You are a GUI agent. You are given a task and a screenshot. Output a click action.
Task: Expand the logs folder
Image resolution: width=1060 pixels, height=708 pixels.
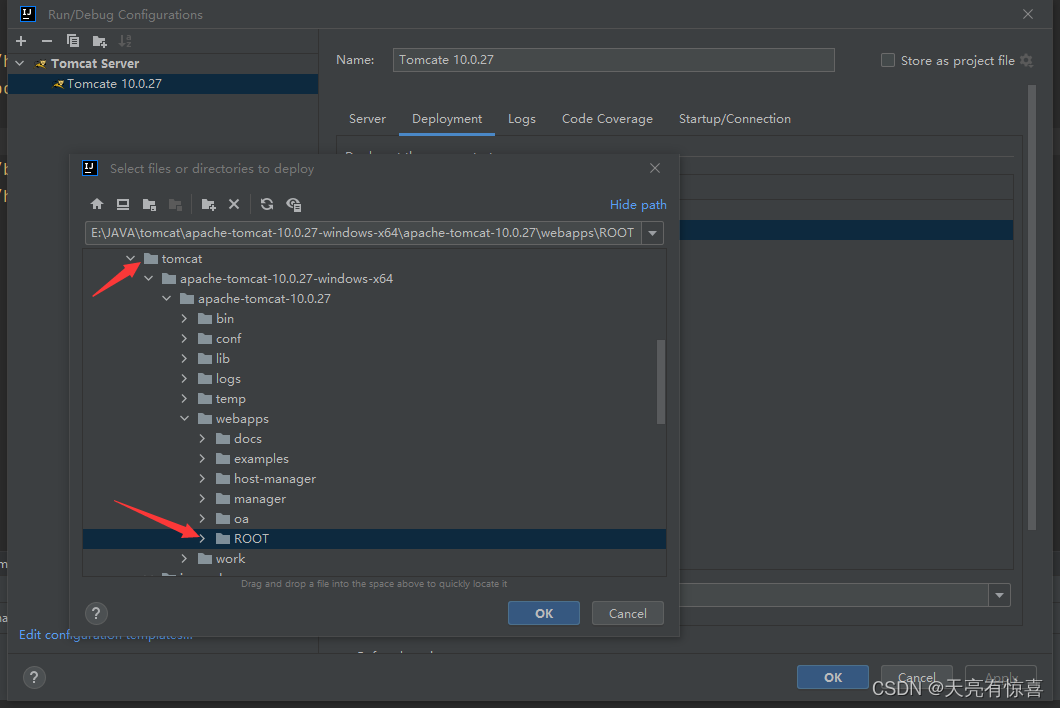pos(184,379)
